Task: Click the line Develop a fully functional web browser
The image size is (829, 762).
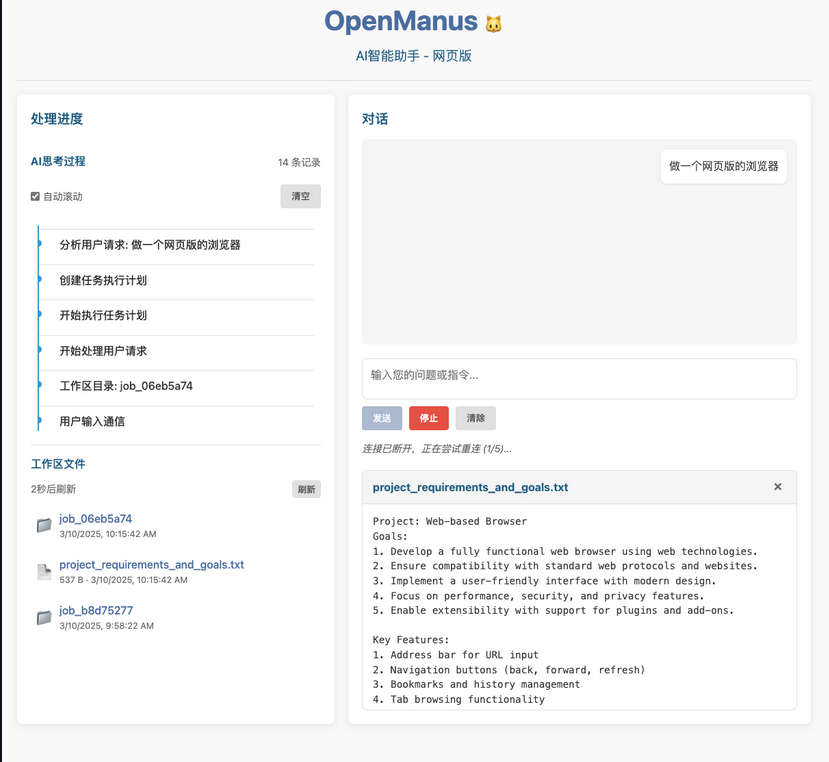Action: [x=565, y=551]
